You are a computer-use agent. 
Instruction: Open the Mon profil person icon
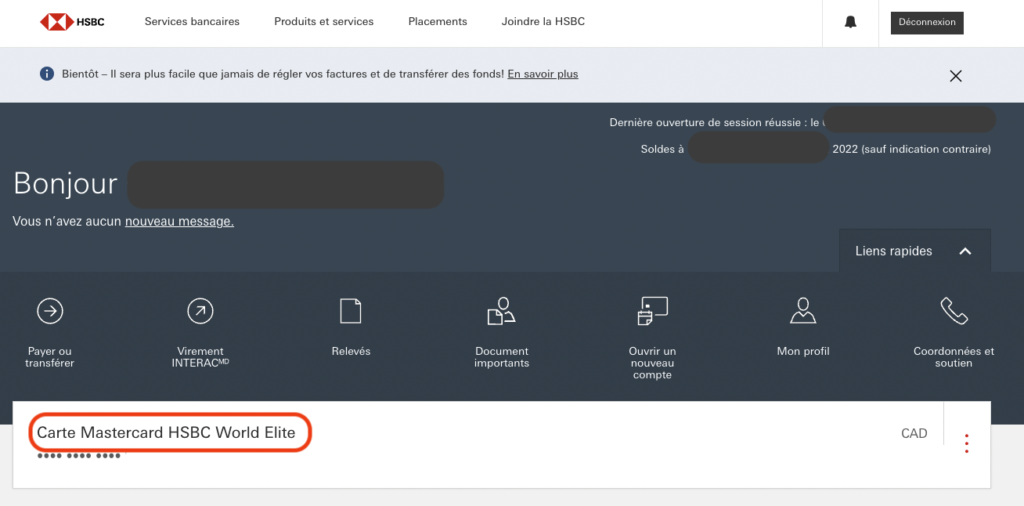(803, 311)
